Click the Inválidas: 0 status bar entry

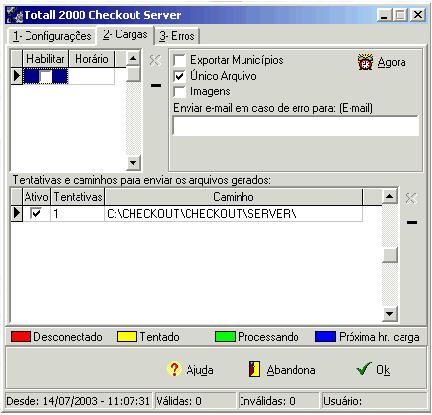coord(279,401)
